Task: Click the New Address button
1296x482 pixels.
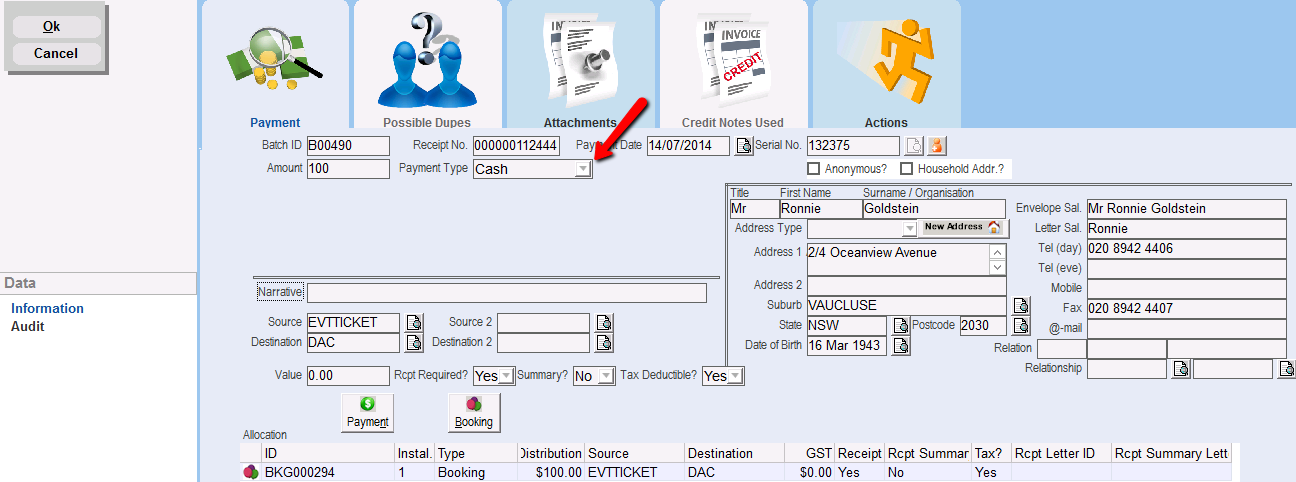Action: tap(961, 228)
